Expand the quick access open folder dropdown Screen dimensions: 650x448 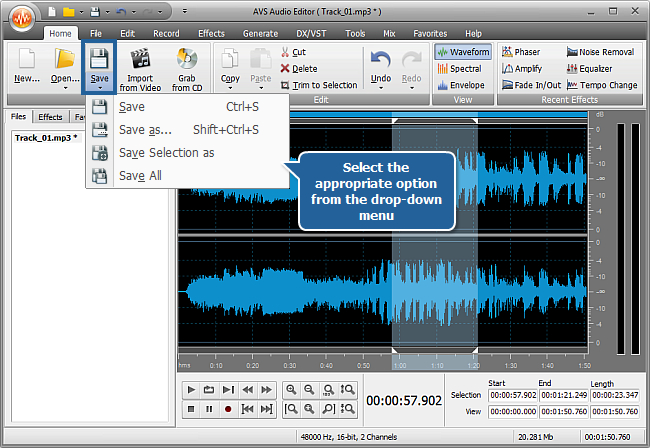click(x=82, y=12)
